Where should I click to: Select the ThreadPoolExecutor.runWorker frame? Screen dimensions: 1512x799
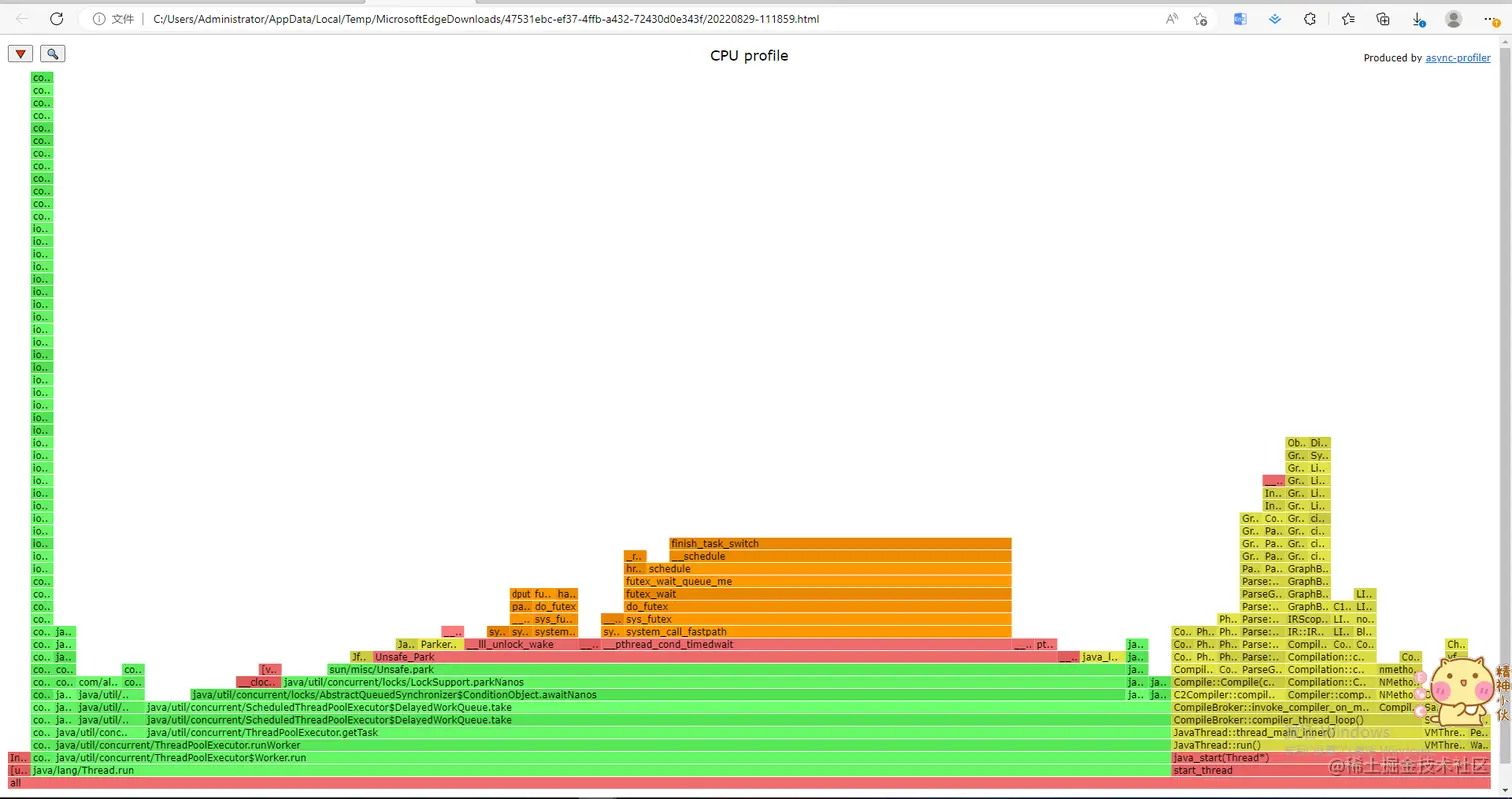coord(612,745)
